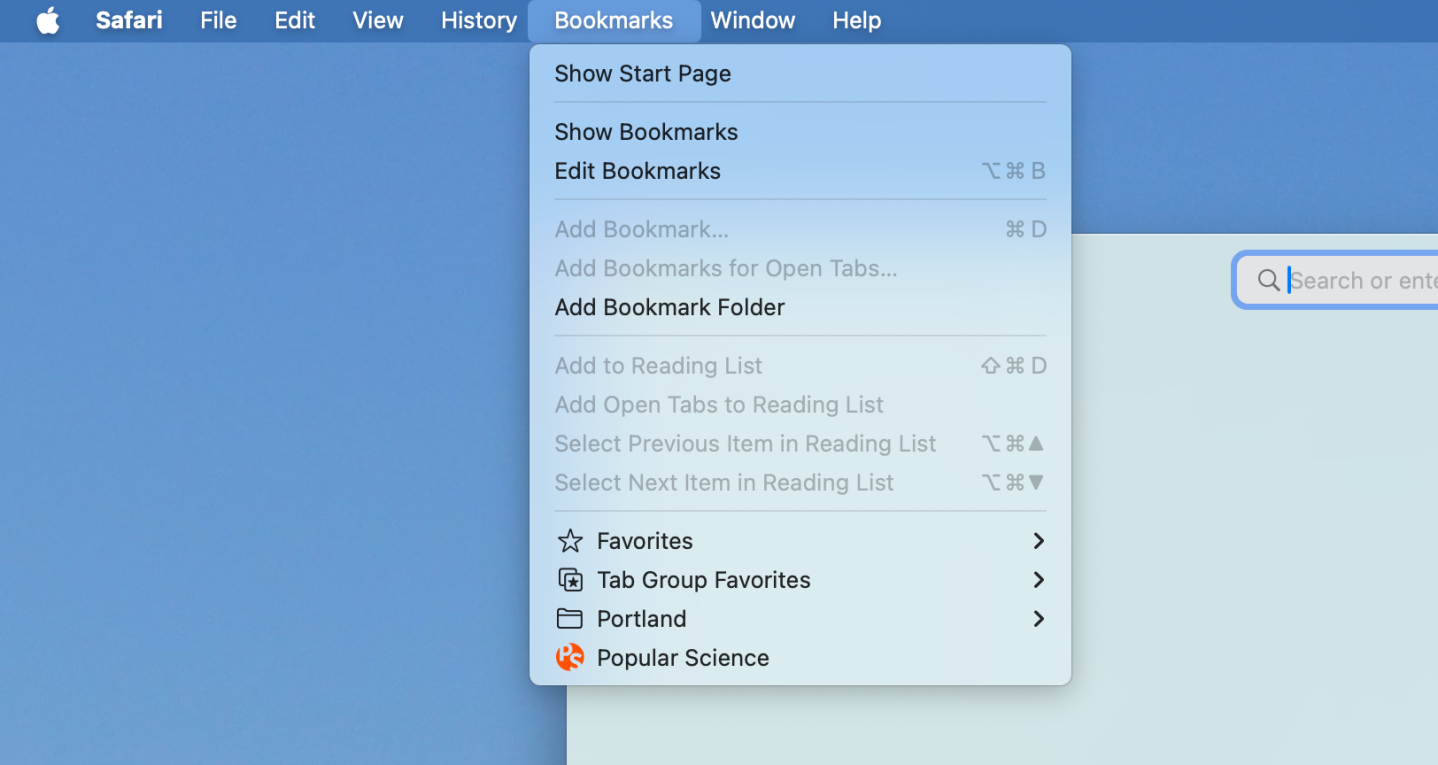Open the File menu

coord(218,20)
